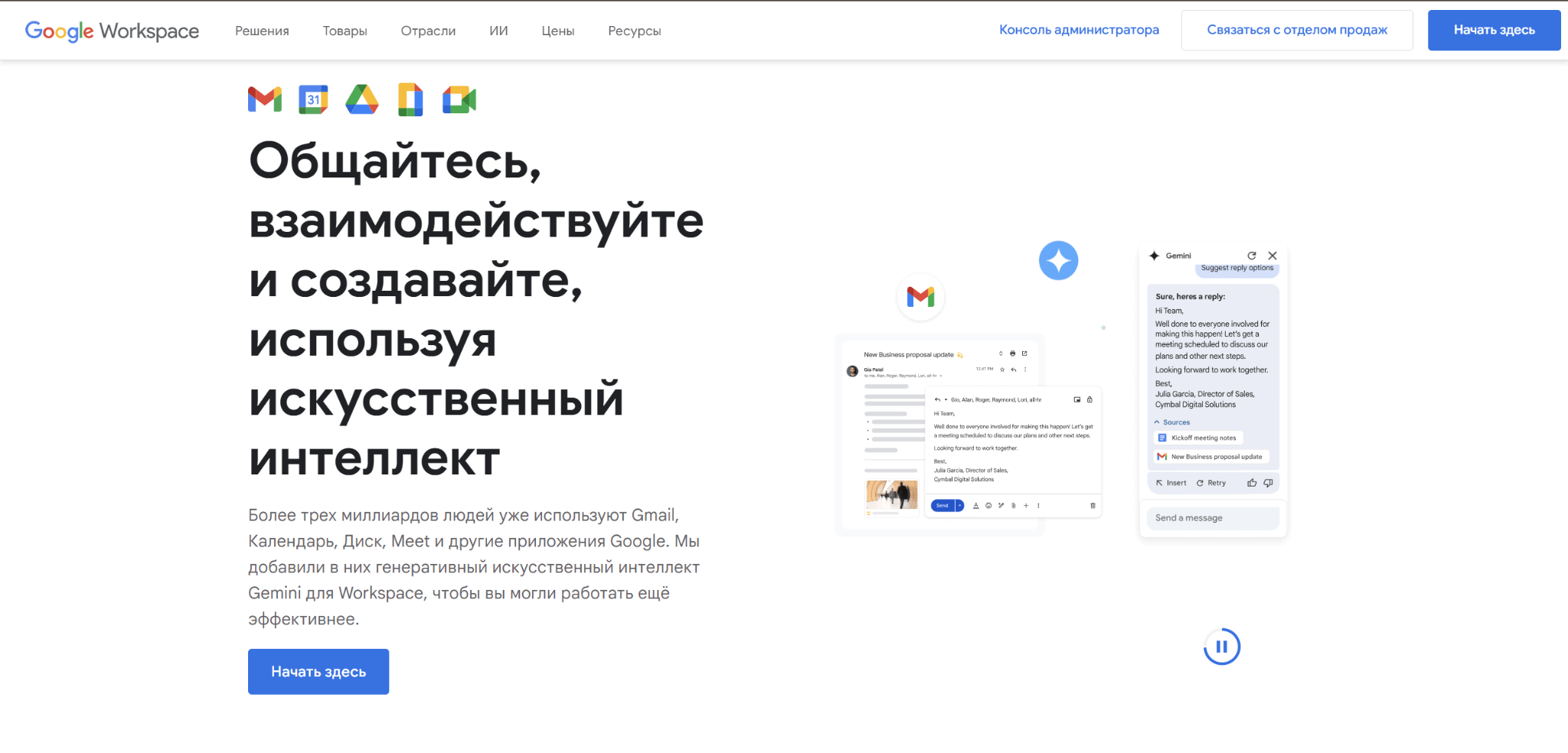This screenshot has height=753, width=1568.
Task: Click the Gemini panel title
Action: (x=1178, y=256)
